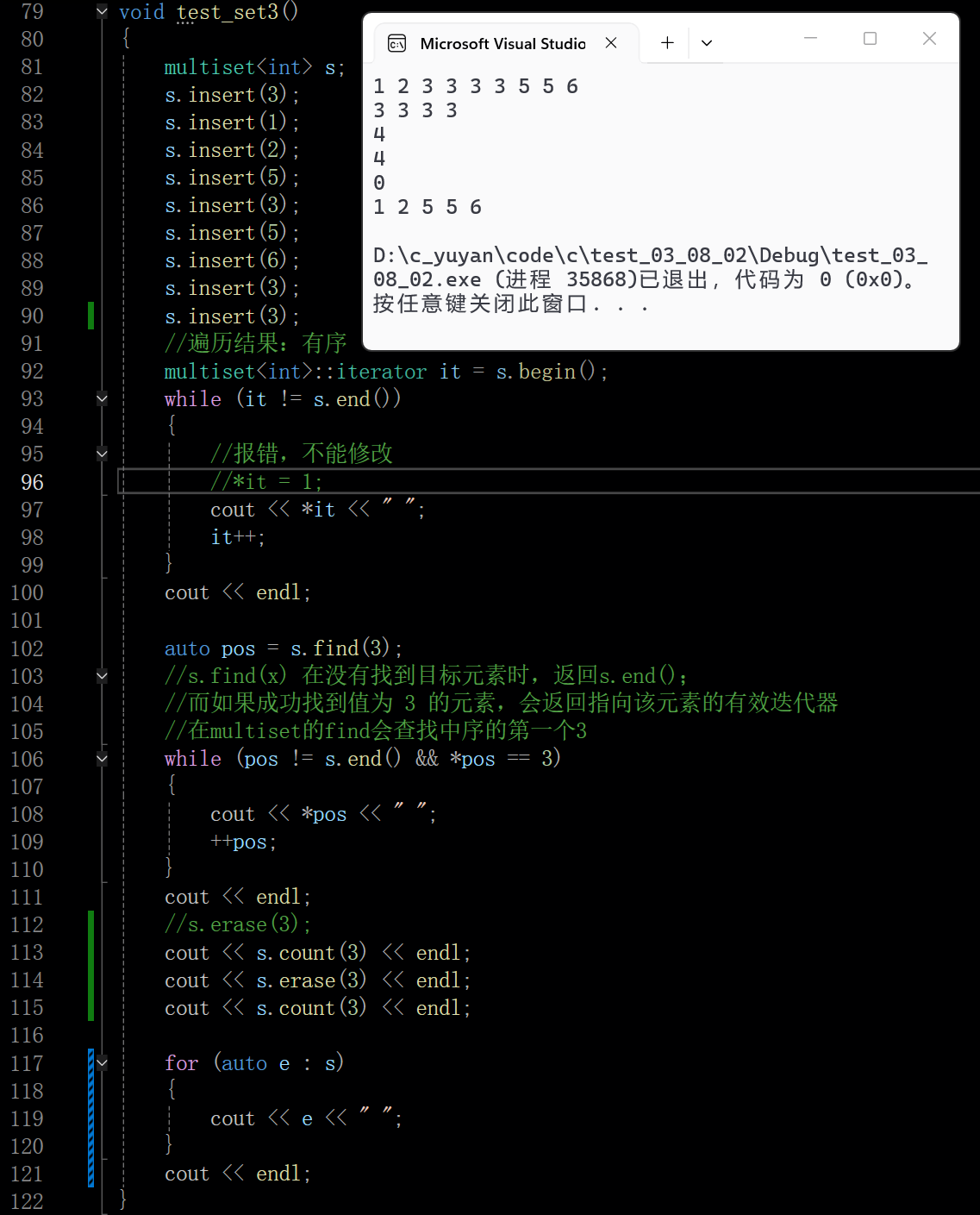Viewport: 980px width, 1215px height.
Task: Click the blue change marker beside line 119
Action: (x=91, y=1118)
